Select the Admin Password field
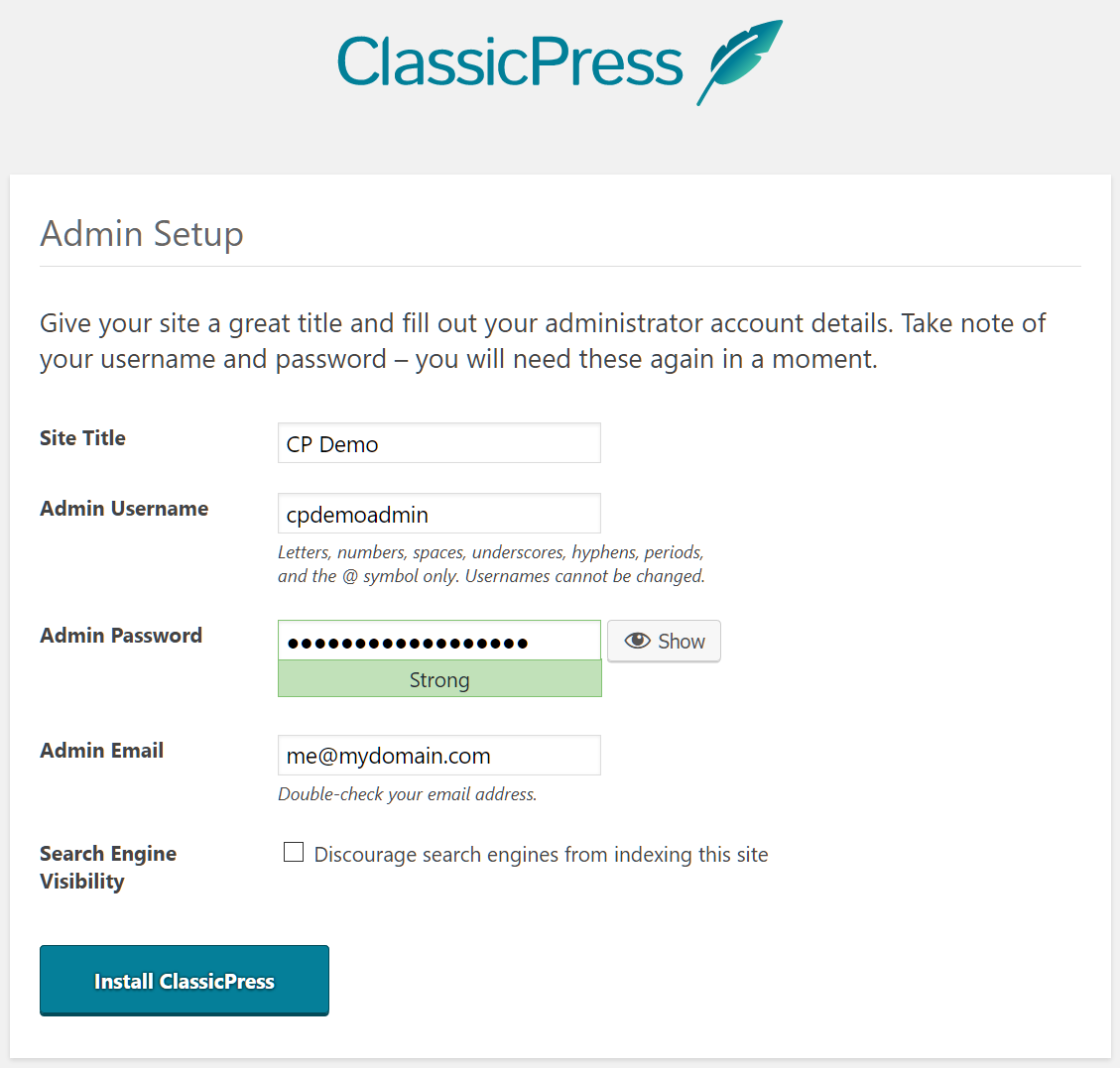The height and width of the screenshot is (1068, 1120). [439, 641]
